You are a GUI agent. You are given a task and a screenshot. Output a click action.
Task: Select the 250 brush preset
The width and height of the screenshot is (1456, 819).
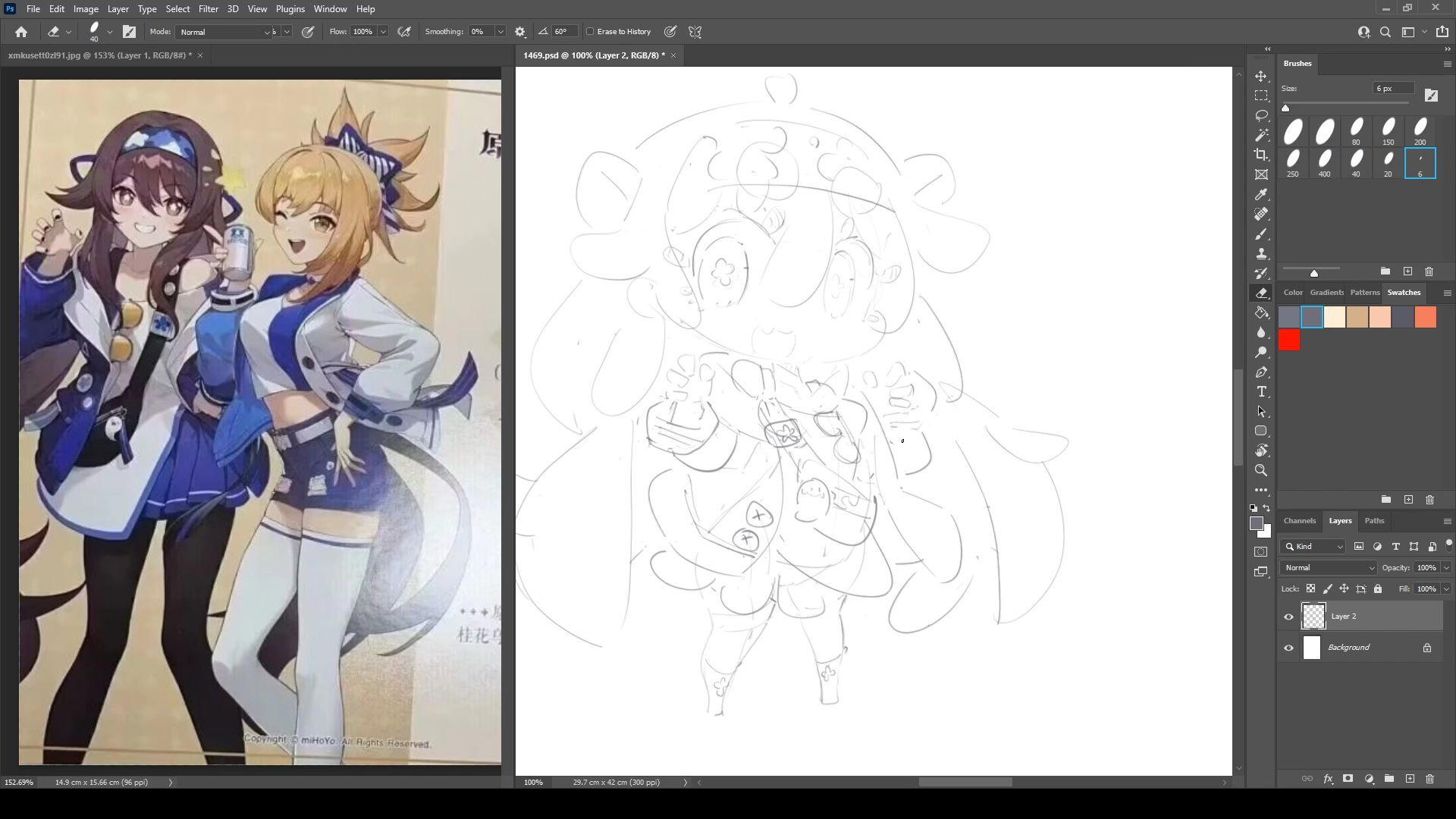point(1292,163)
